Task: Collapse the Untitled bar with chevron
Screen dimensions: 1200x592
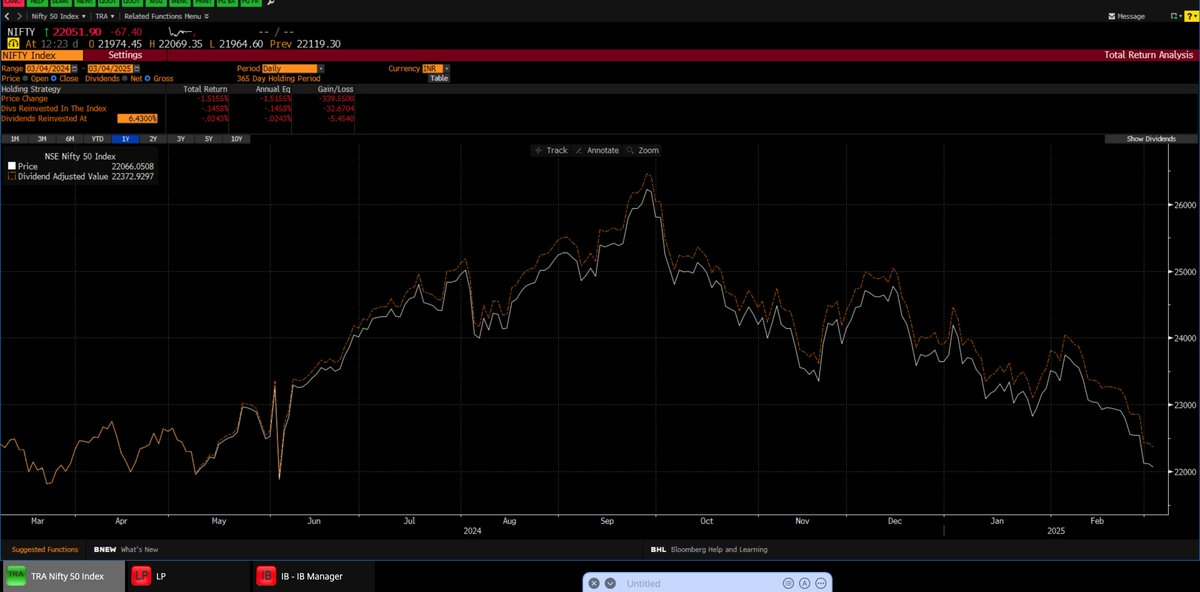Action: point(611,583)
